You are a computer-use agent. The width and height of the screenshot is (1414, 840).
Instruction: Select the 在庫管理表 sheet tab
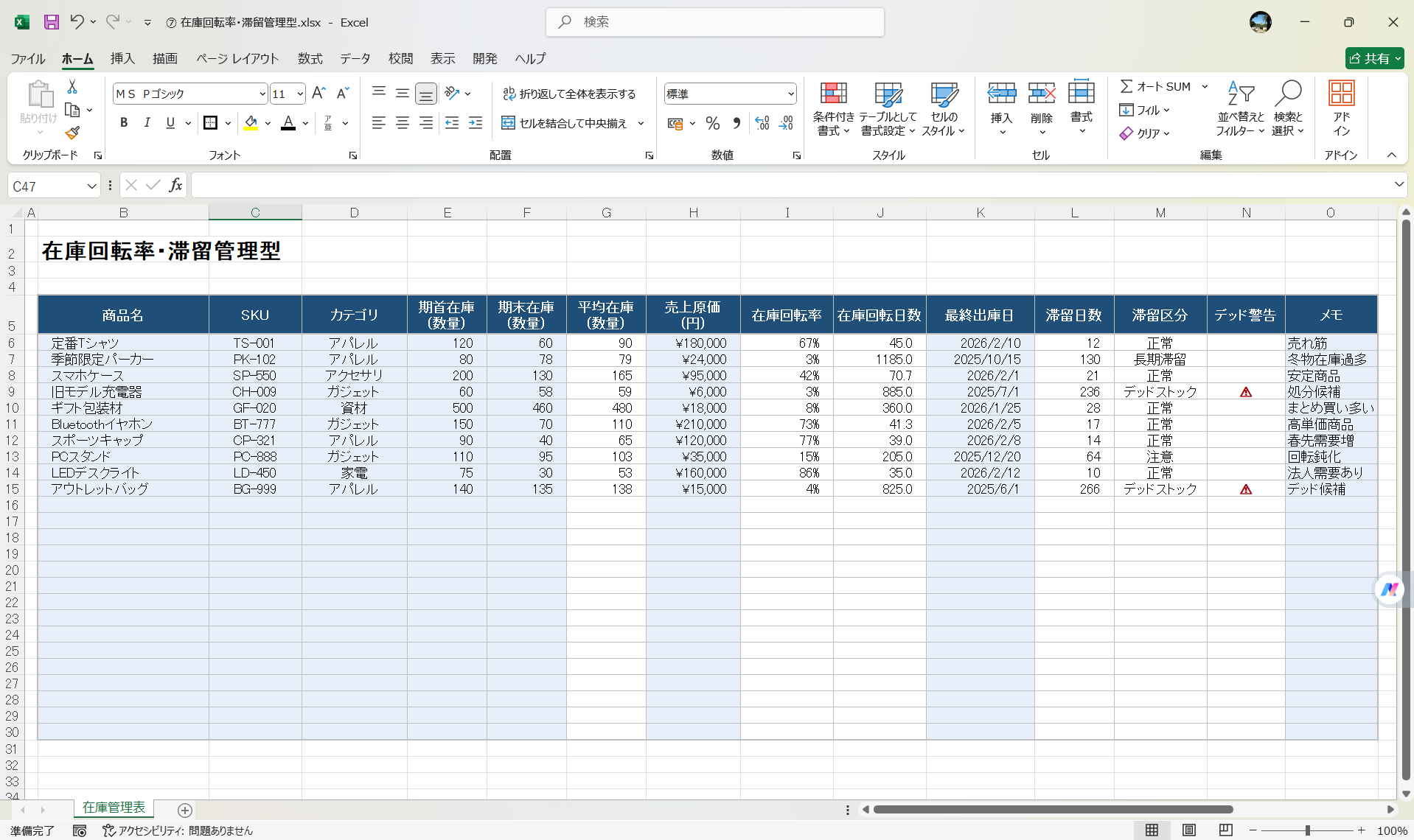coord(114,808)
